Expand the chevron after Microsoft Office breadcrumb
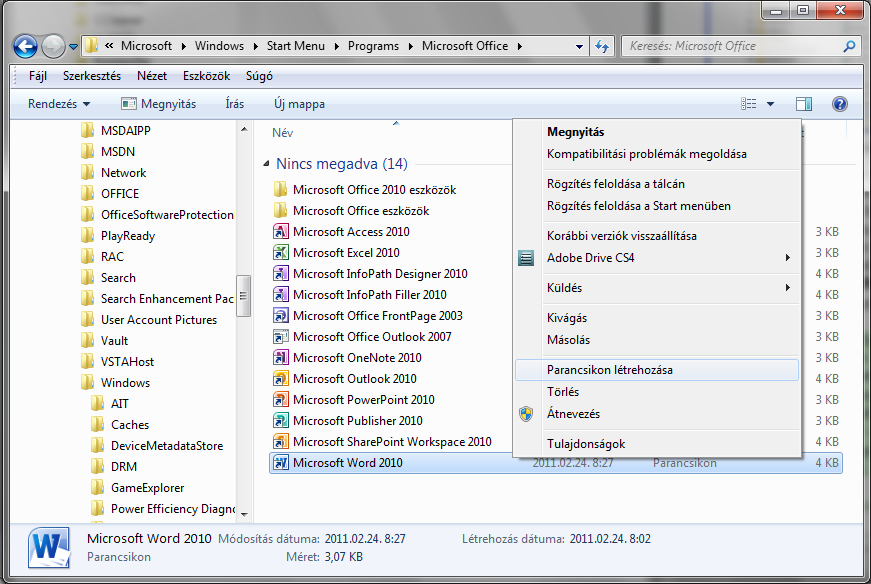Image resolution: width=871 pixels, height=584 pixels. (x=520, y=46)
